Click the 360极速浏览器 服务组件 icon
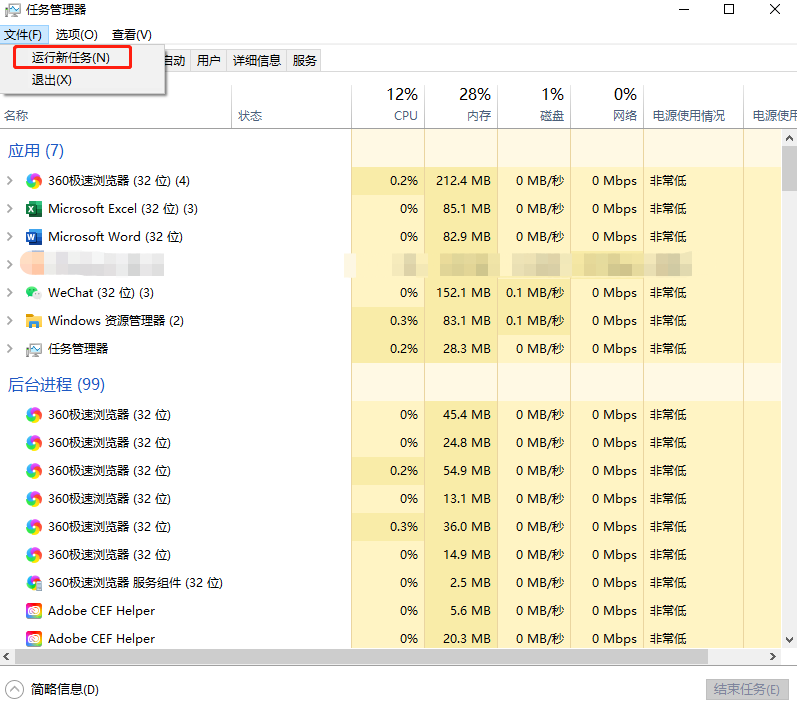 point(34,583)
